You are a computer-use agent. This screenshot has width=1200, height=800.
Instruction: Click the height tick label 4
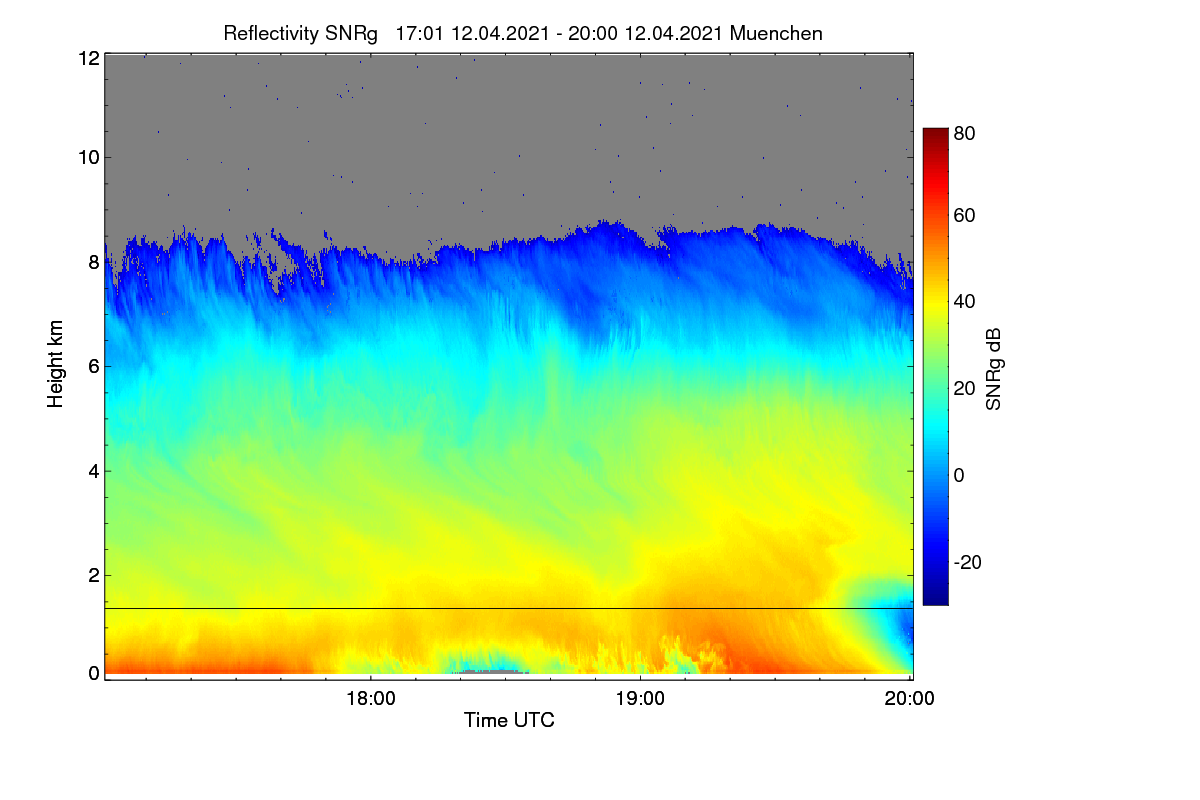[x=94, y=471]
